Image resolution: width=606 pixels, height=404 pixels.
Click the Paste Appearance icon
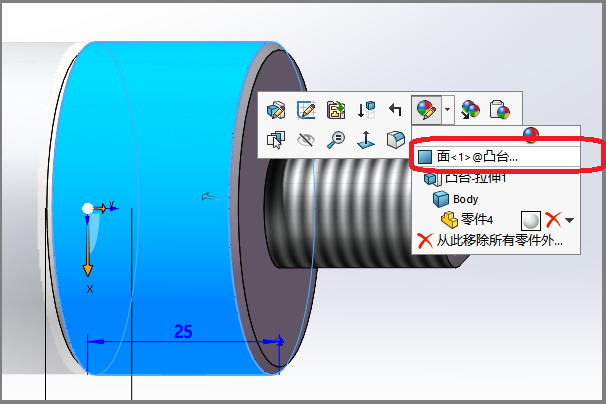(500, 109)
